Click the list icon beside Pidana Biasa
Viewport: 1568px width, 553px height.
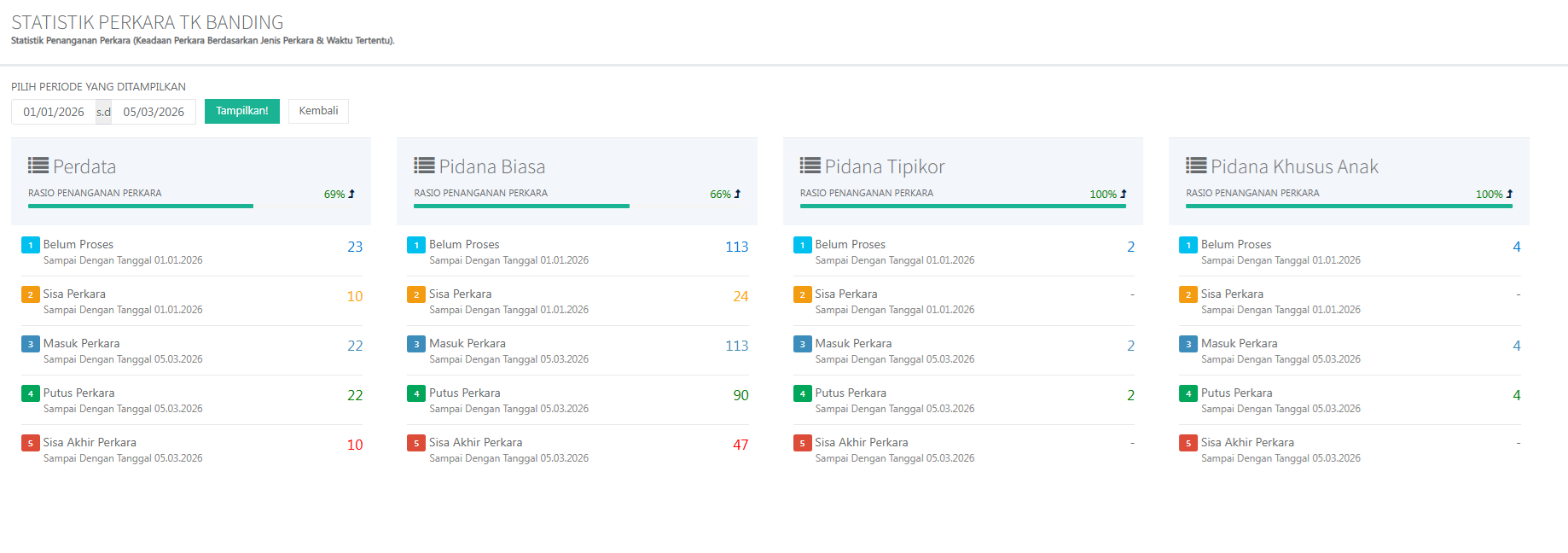point(424,166)
